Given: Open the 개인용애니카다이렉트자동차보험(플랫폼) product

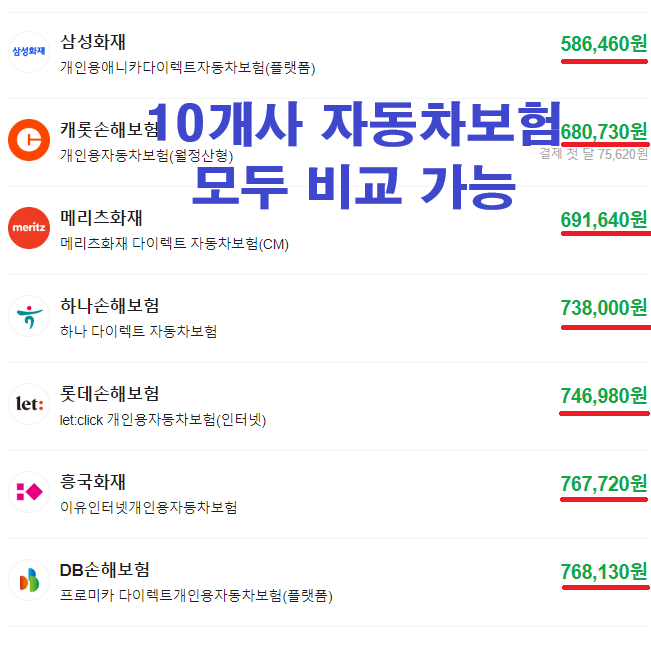Looking at the screenshot, I should click(188, 68).
